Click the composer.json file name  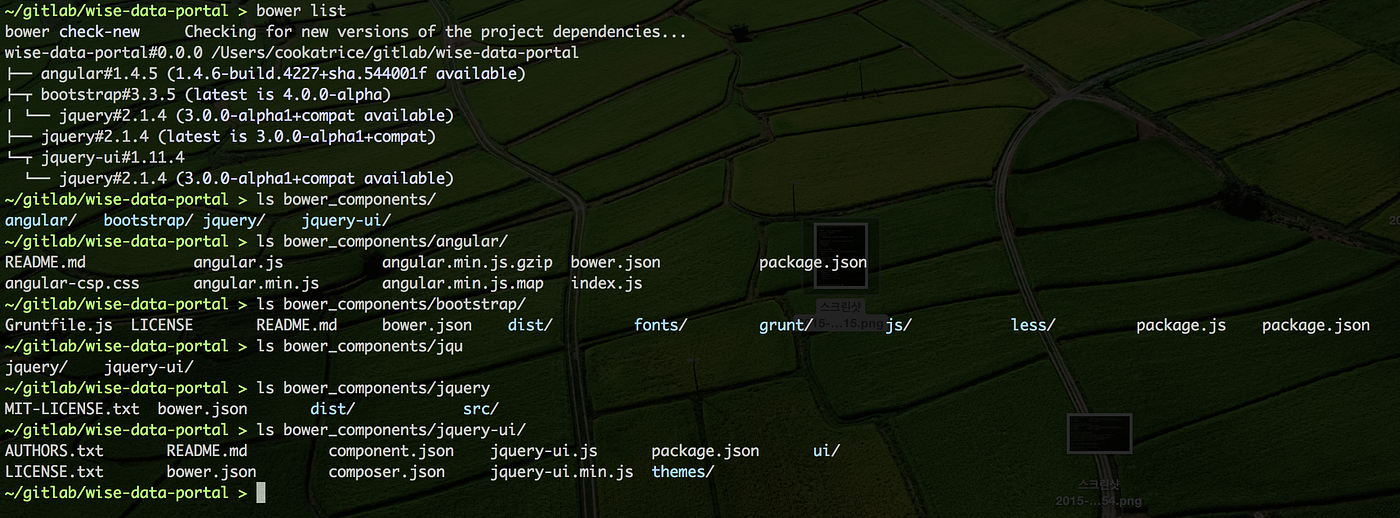coord(386,473)
